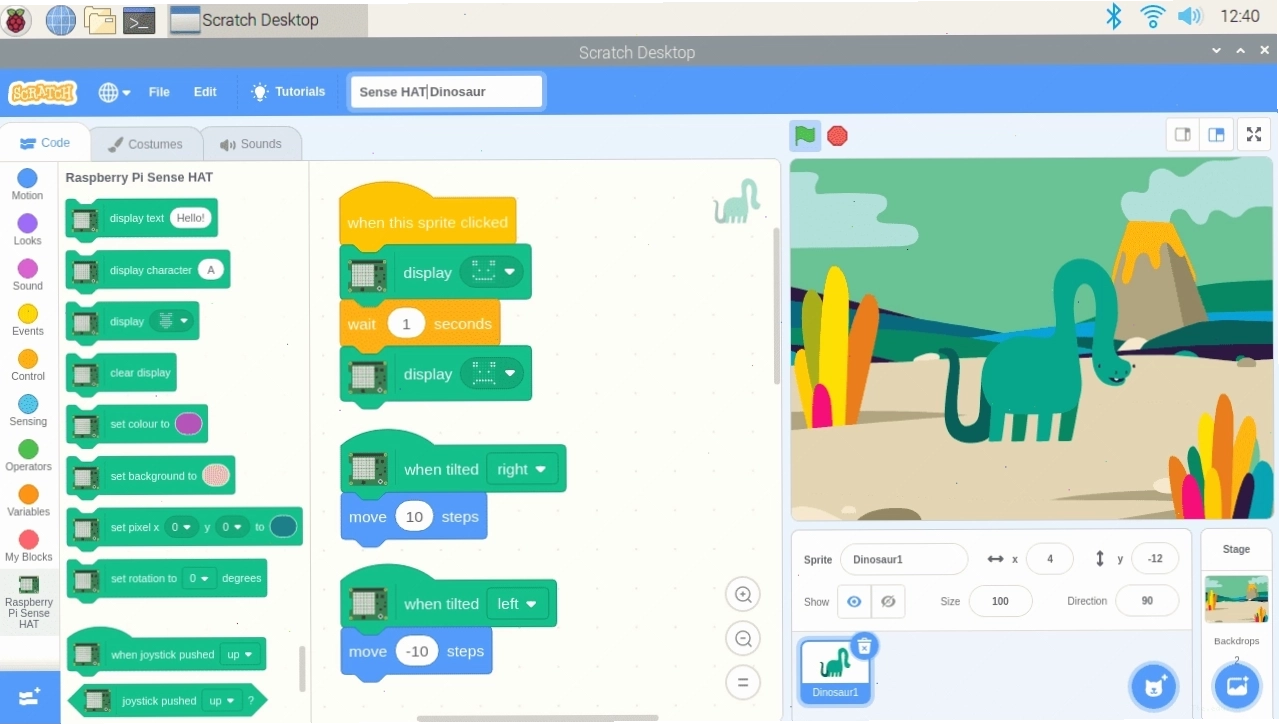
Task: Open the Wi-Fi network menu
Action: click(1152, 16)
